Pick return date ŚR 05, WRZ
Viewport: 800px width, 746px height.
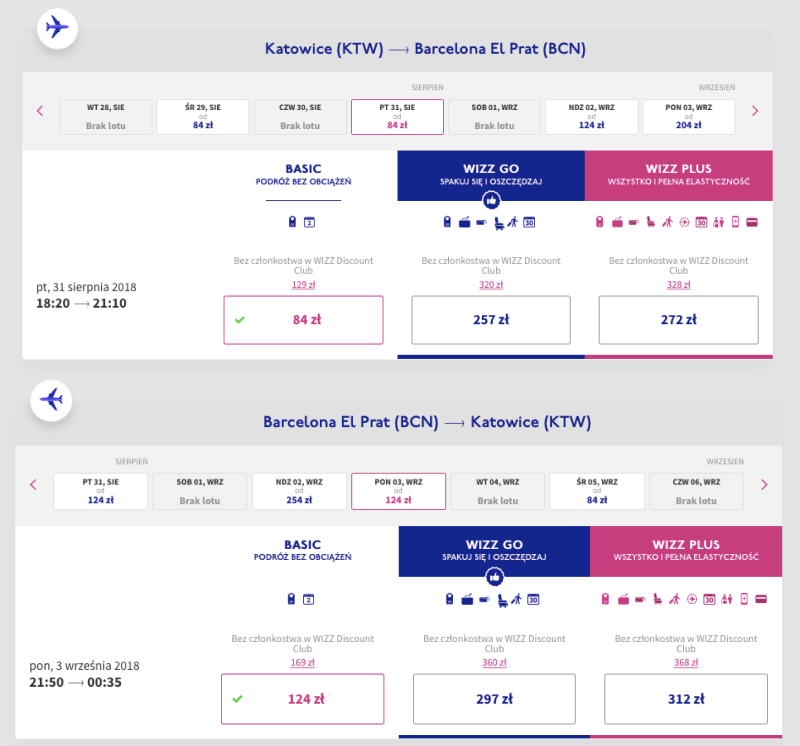pos(597,491)
